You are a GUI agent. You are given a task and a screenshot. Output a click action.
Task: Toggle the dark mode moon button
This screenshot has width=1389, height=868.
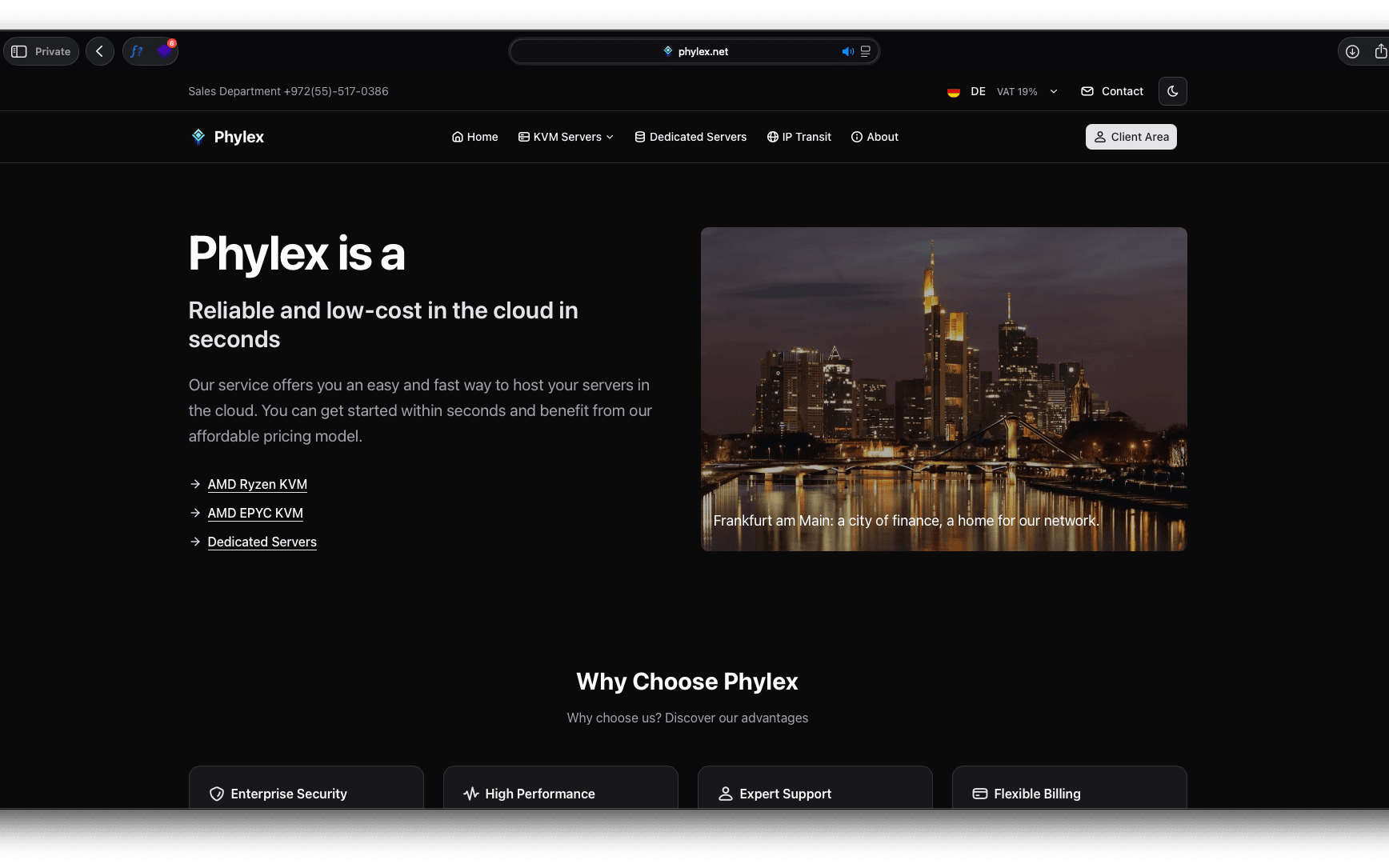1172,91
